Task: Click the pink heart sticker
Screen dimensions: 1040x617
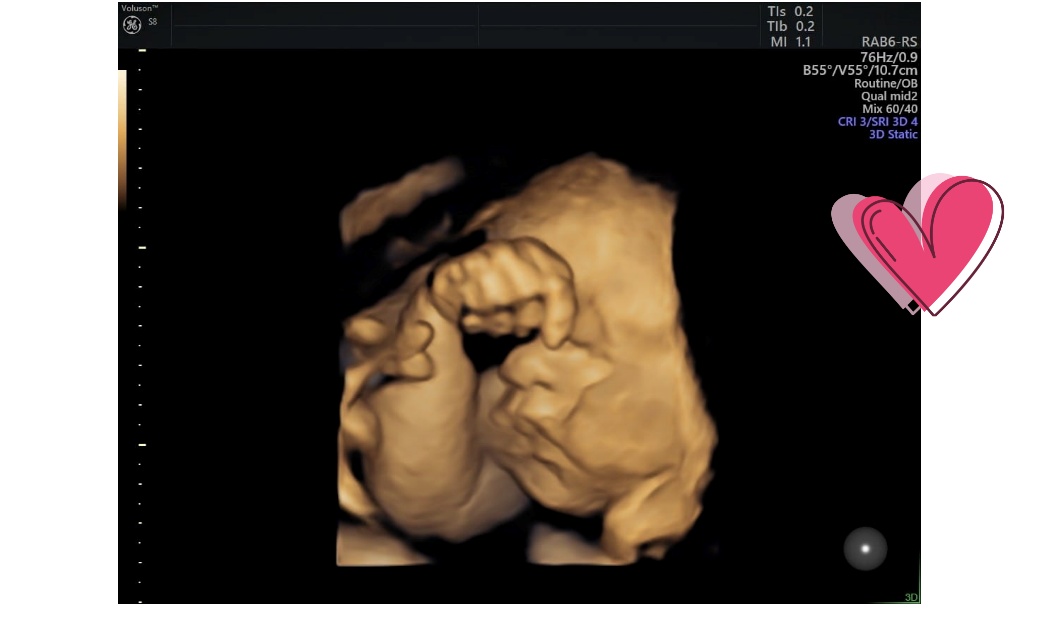Action: pyautogui.click(x=918, y=243)
